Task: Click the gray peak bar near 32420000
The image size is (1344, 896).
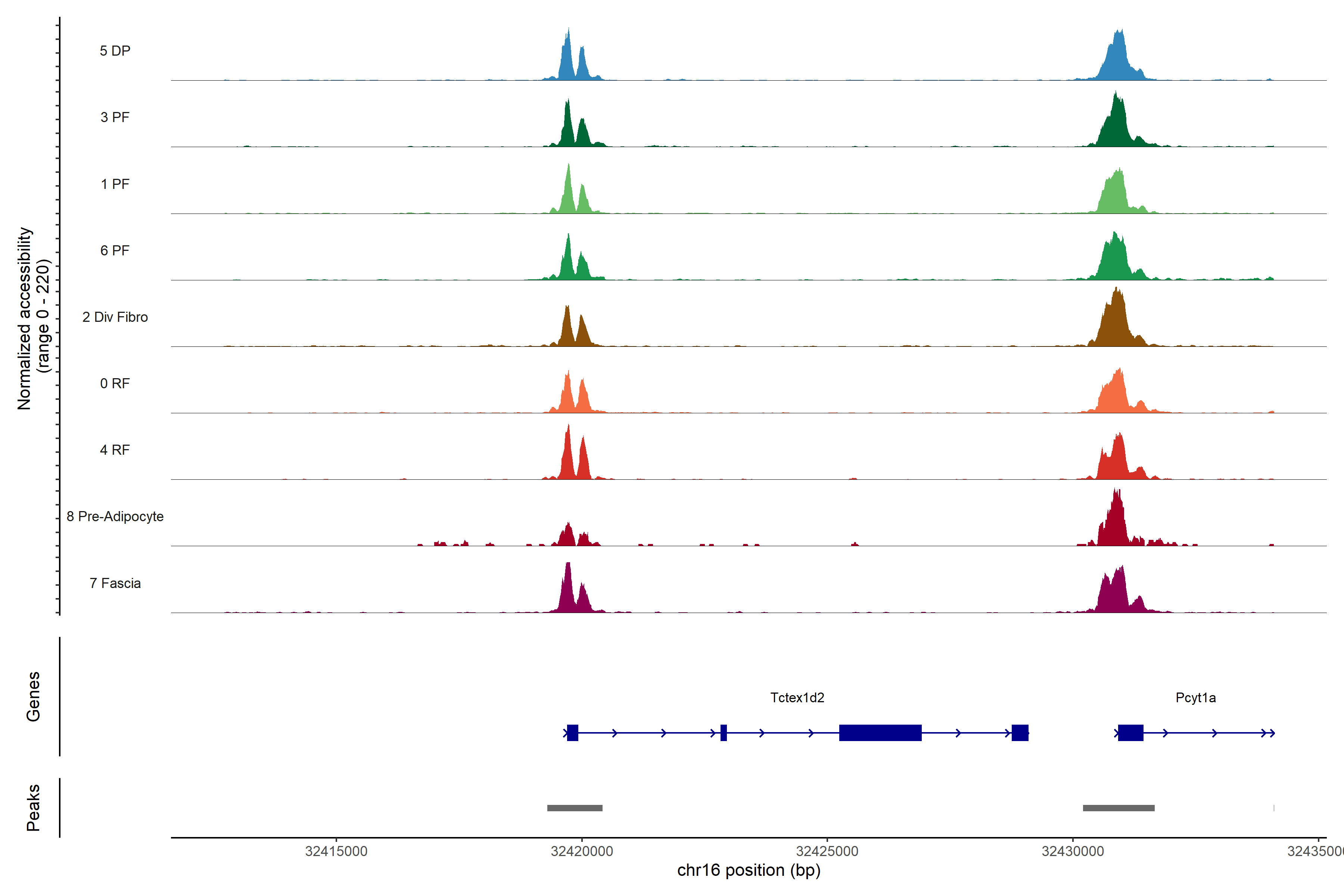Action: click(x=575, y=808)
